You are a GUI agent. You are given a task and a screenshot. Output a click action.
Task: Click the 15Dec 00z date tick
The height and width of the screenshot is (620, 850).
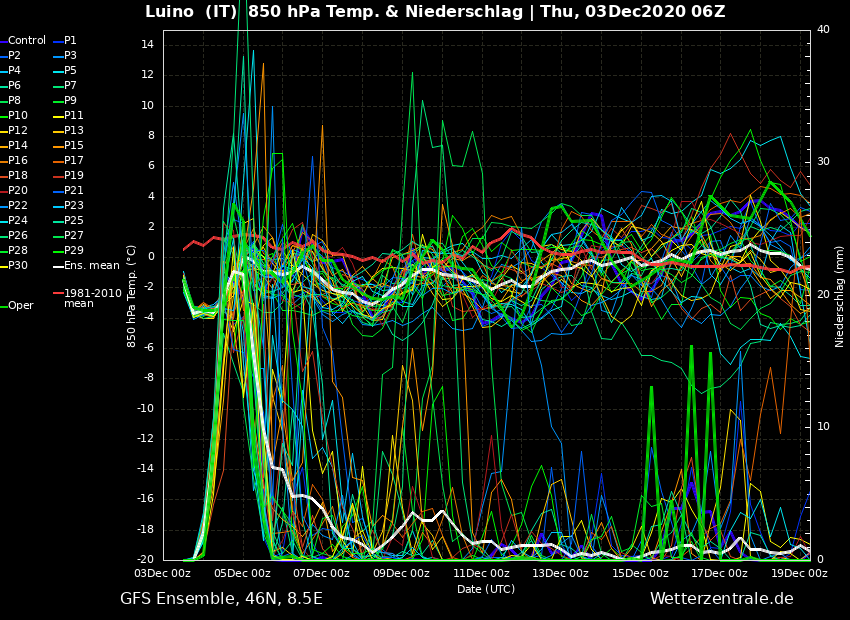point(641,573)
